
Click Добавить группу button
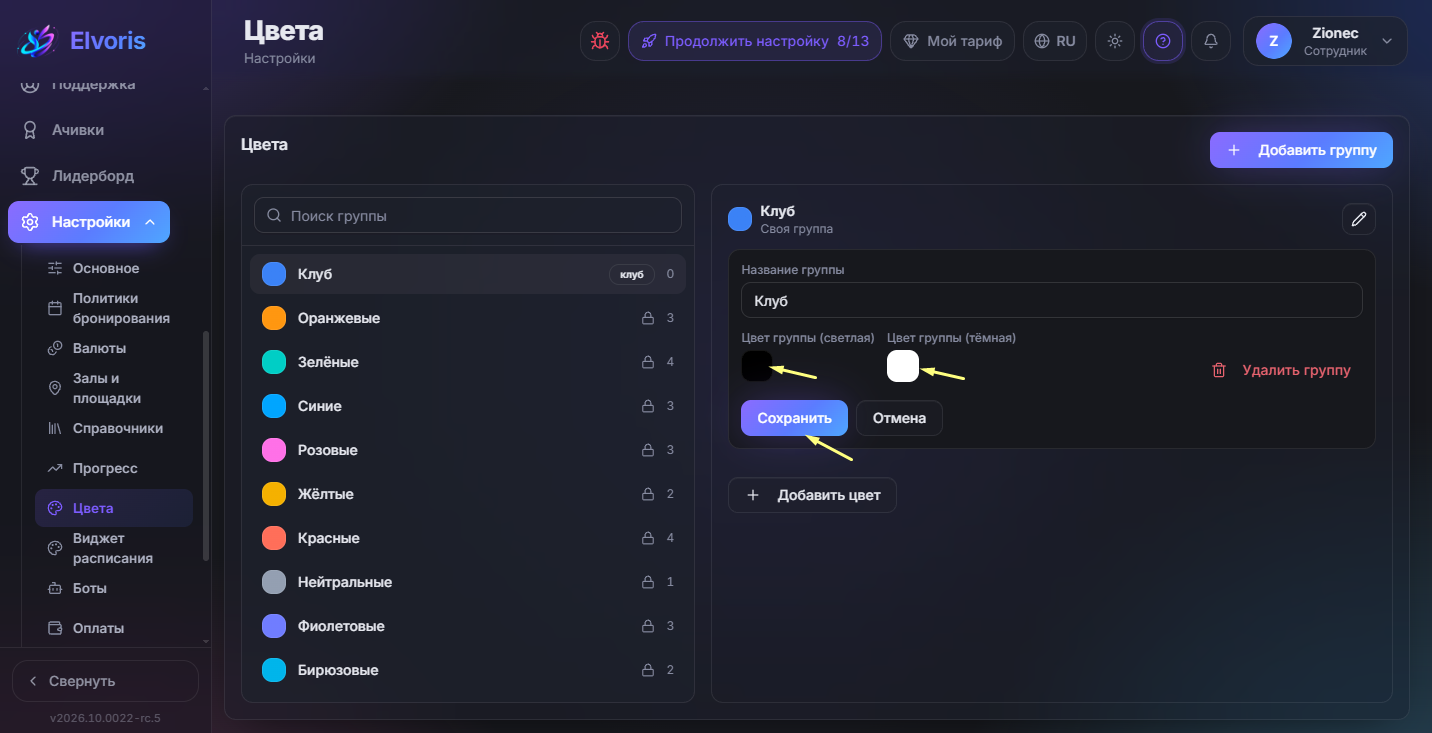click(1301, 150)
